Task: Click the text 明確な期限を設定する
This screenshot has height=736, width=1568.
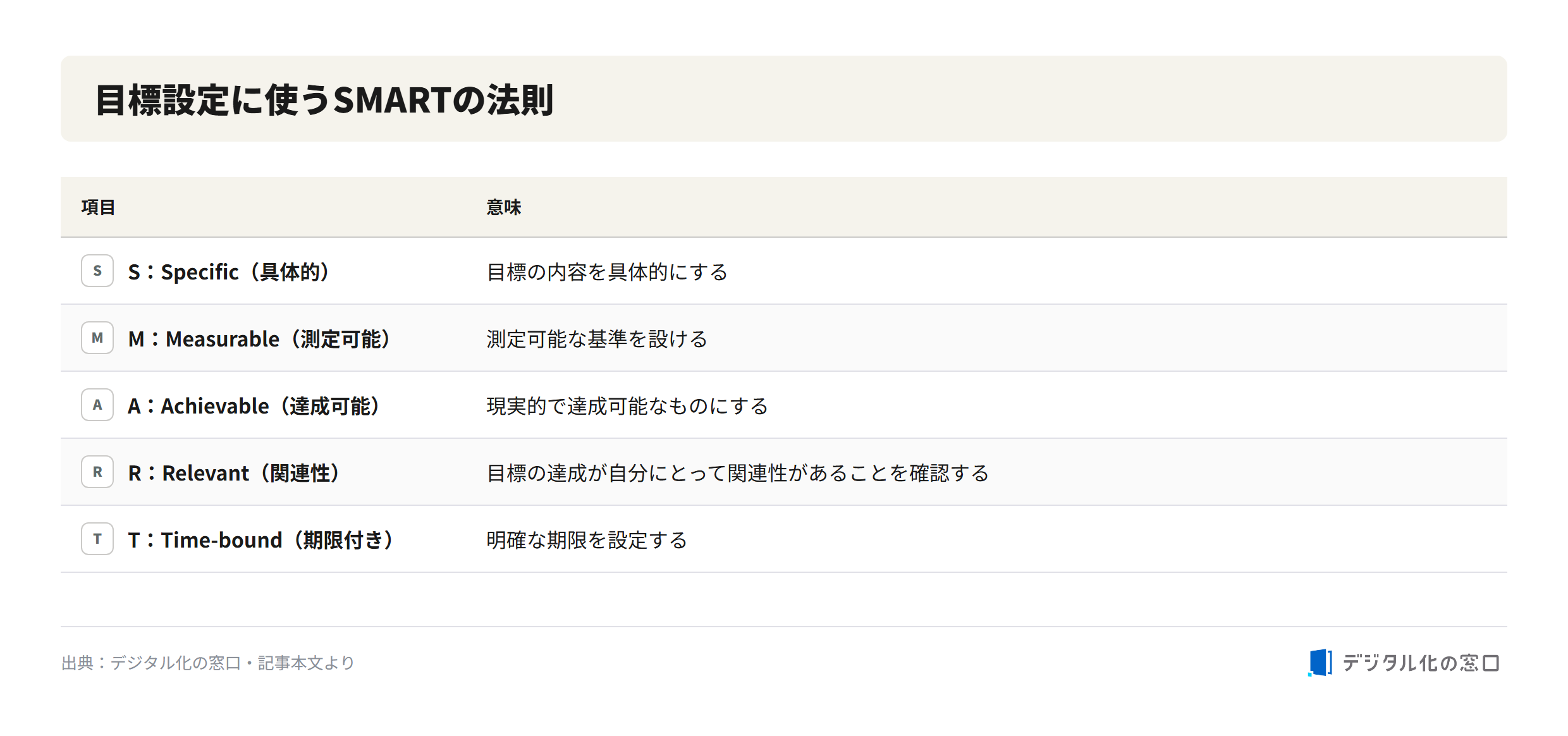Action: tap(587, 540)
